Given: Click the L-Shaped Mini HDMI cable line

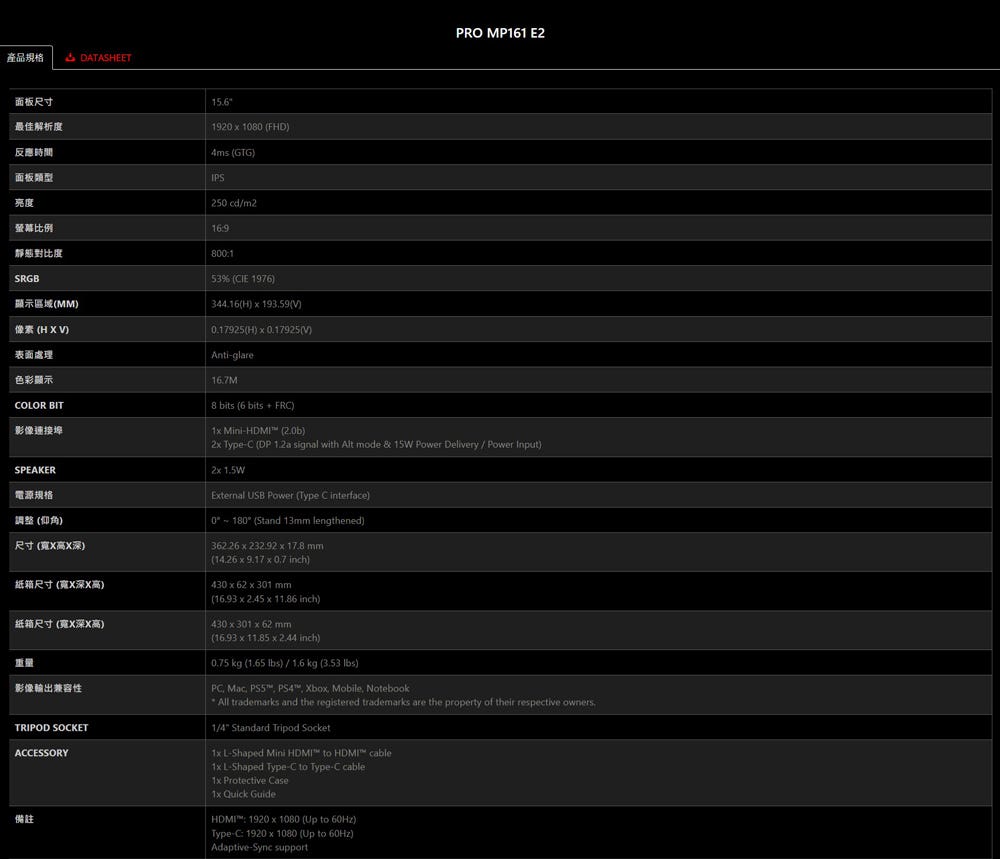Looking at the screenshot, I should tap(301, 753).
